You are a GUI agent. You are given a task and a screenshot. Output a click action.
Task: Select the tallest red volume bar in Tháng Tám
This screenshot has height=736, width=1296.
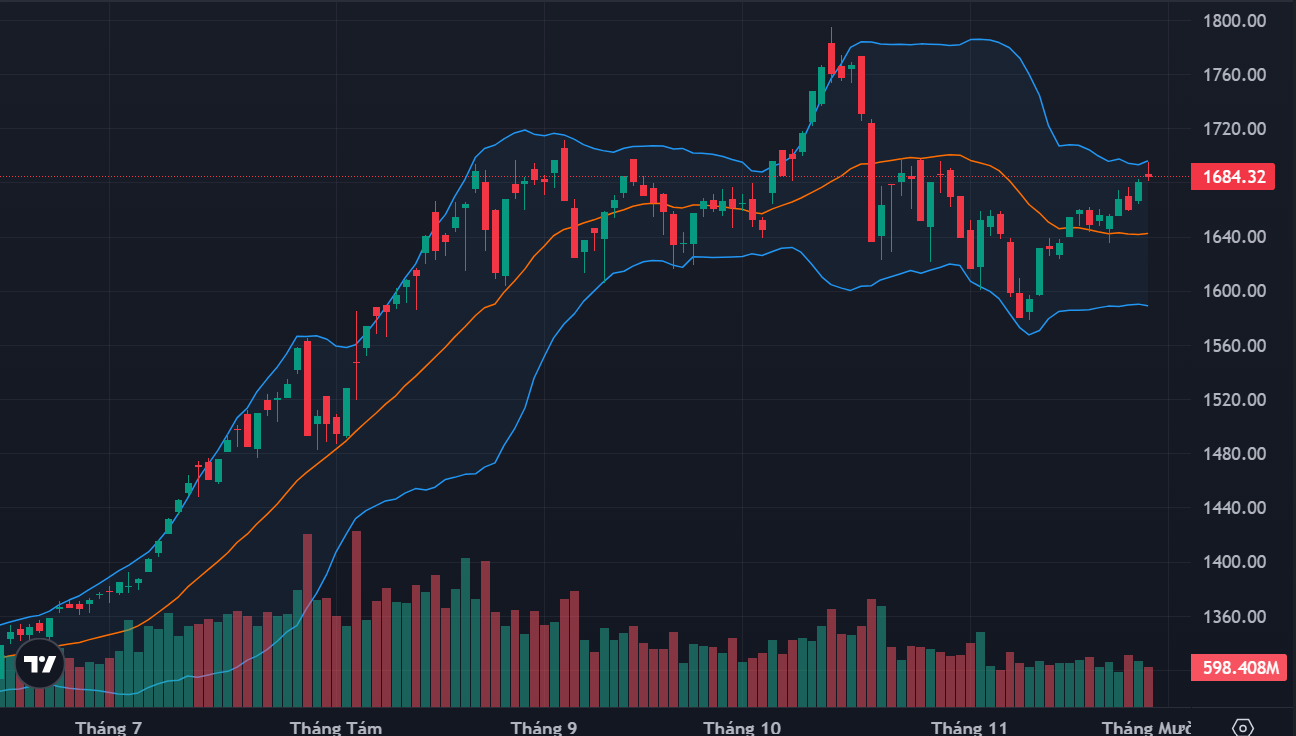[x=356, y=619]
